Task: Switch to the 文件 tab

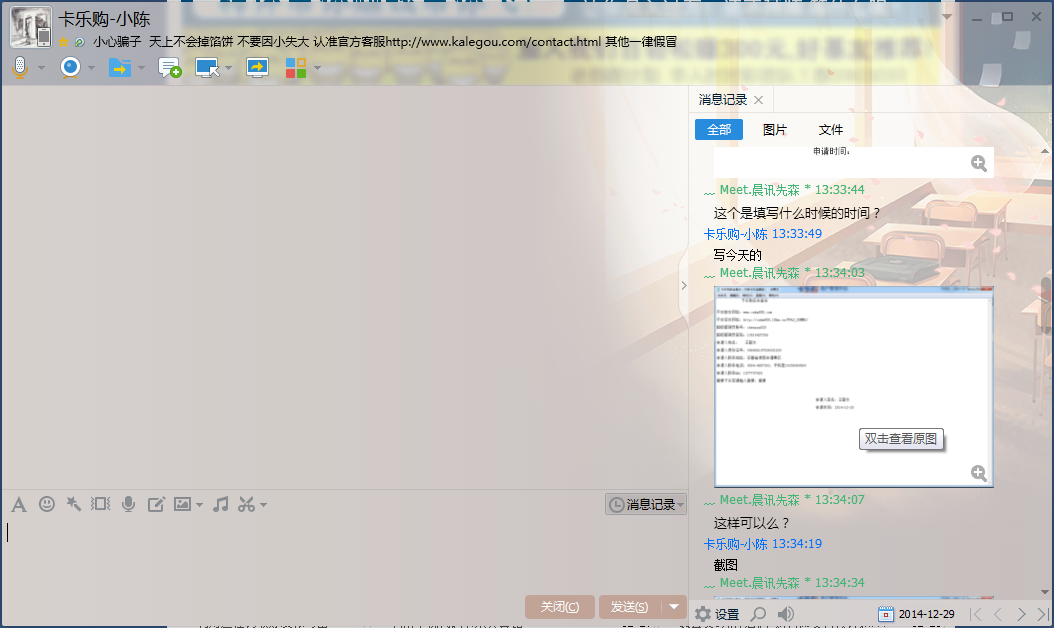Action: [x=831, y=130]
